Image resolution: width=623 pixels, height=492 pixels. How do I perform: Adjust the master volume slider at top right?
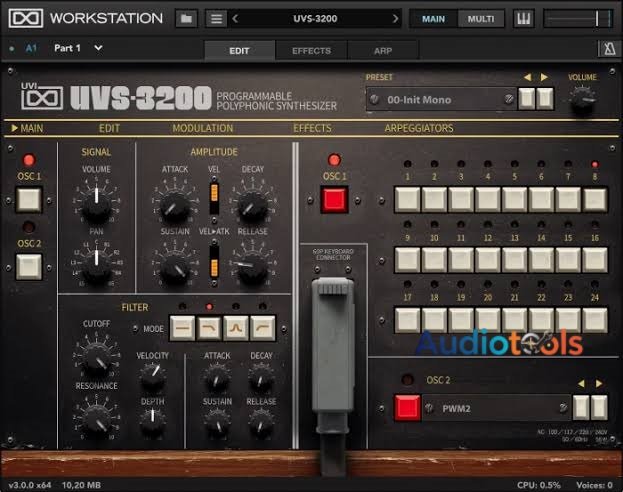(x=578, y=18)
